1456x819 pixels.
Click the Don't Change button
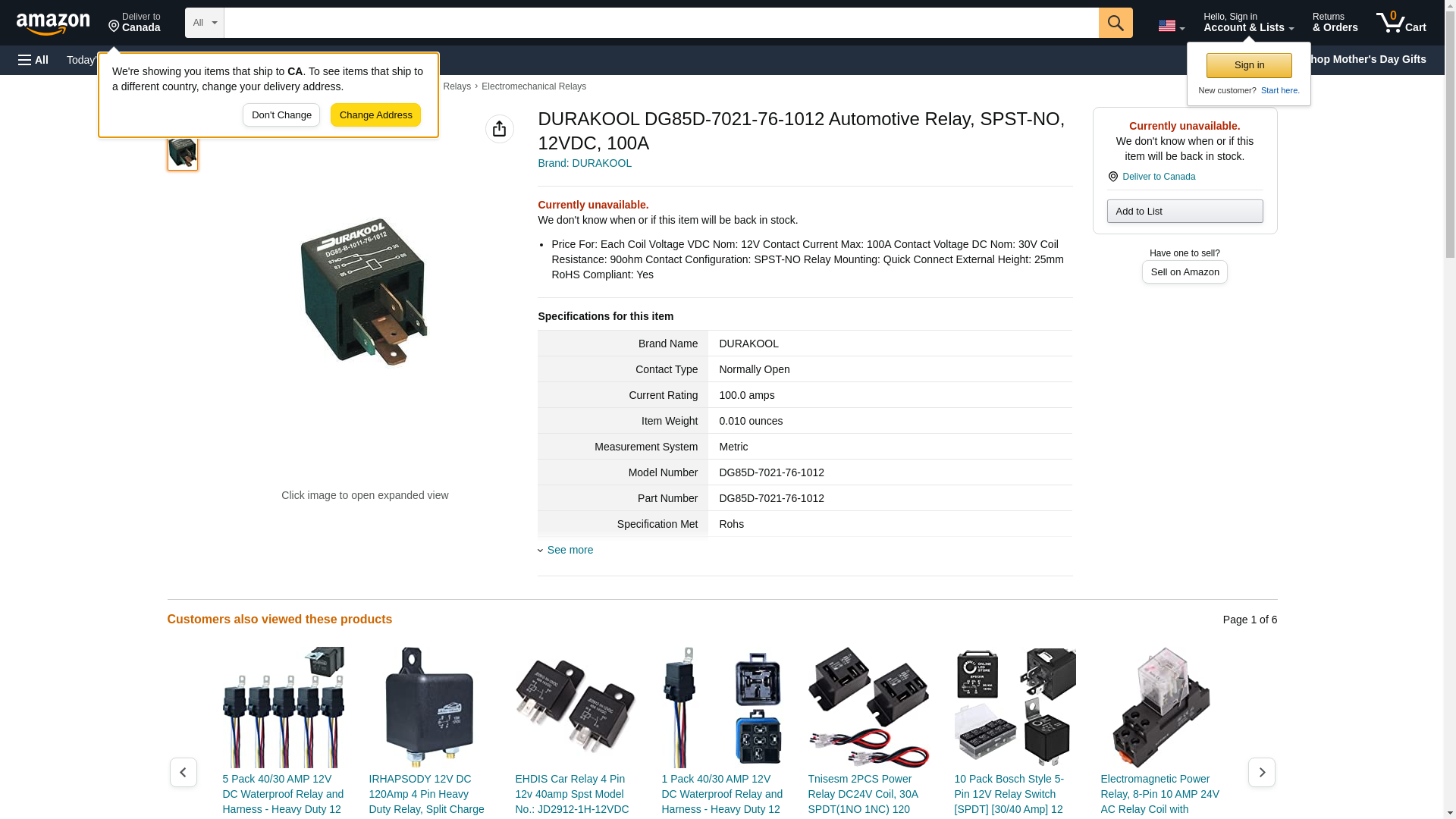click(x=281, y=115)
